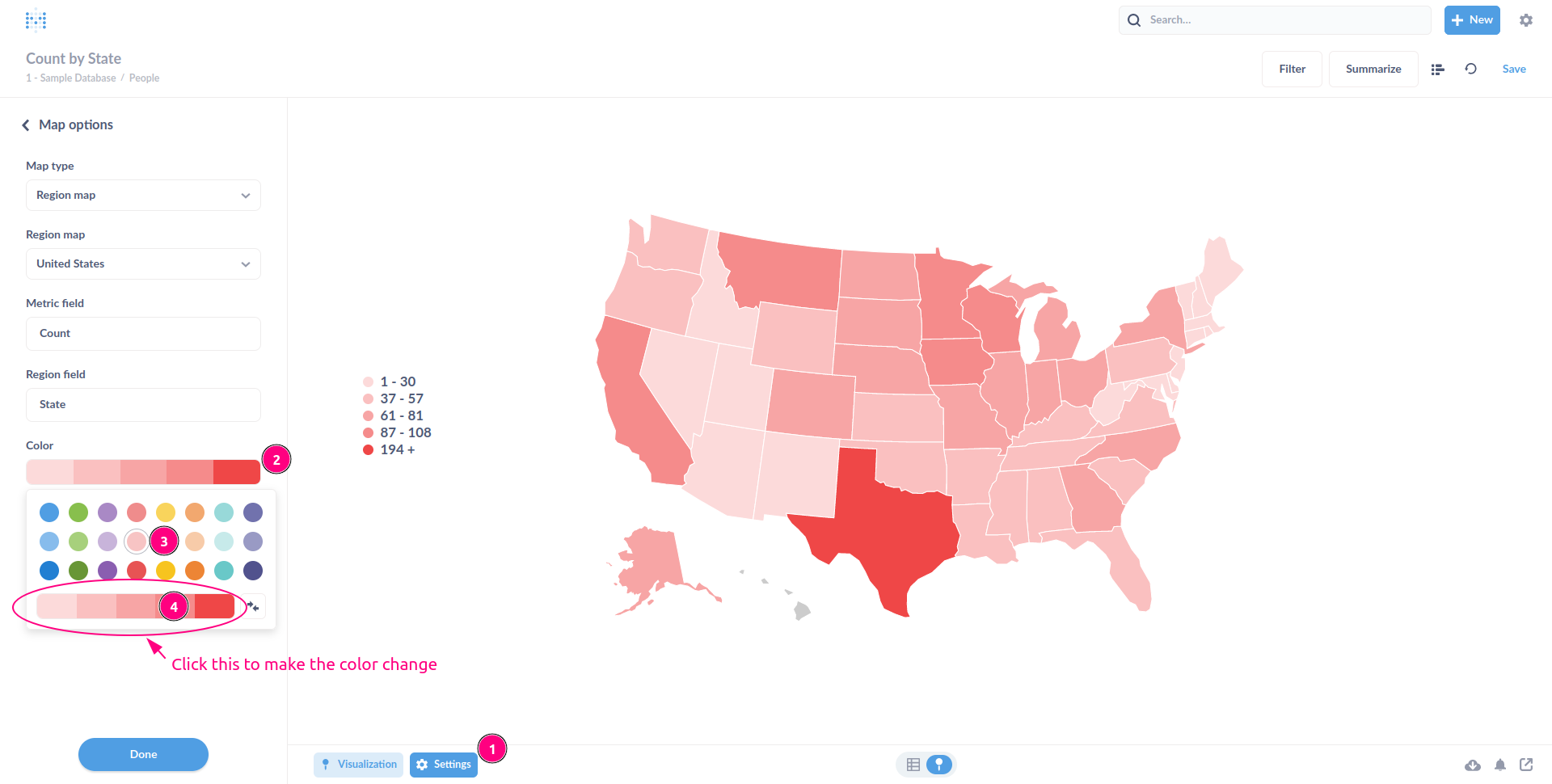
Task: Click the refresh/rerun query icon
Action: 1471,69
